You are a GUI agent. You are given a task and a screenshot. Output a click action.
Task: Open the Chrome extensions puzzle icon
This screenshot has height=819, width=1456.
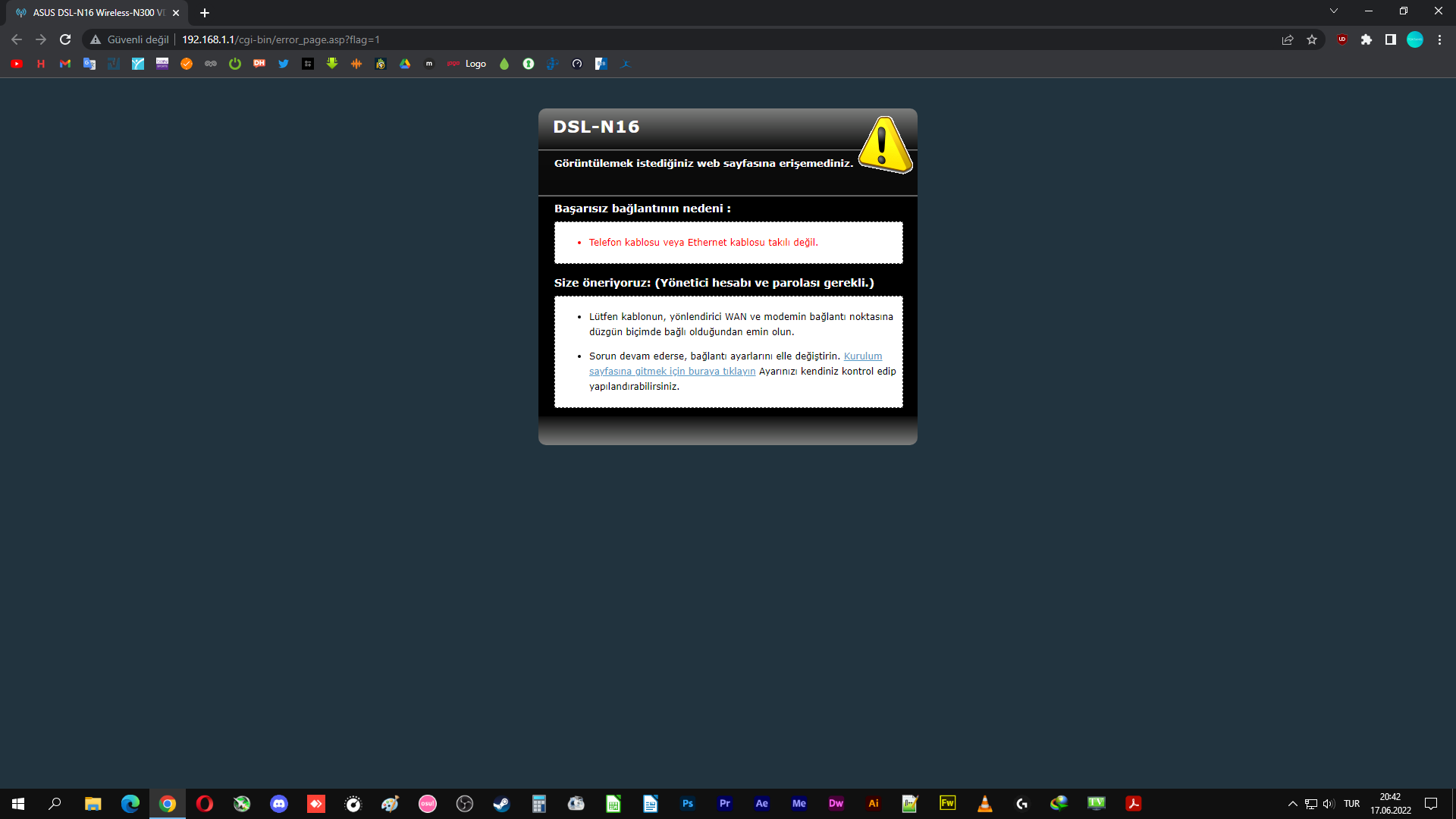click(x=1367, y=39)
